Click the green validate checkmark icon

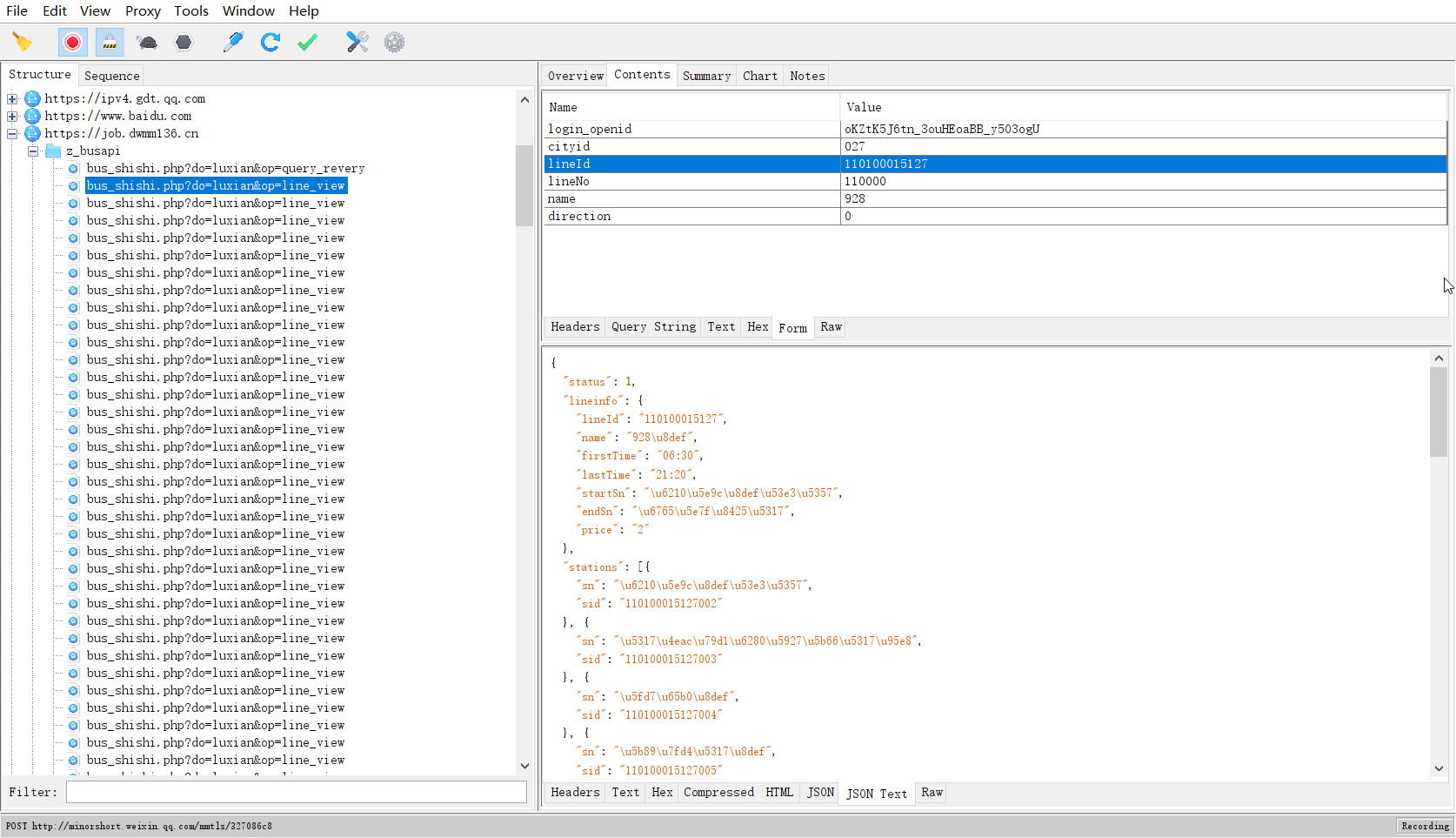tap(307, 42)
